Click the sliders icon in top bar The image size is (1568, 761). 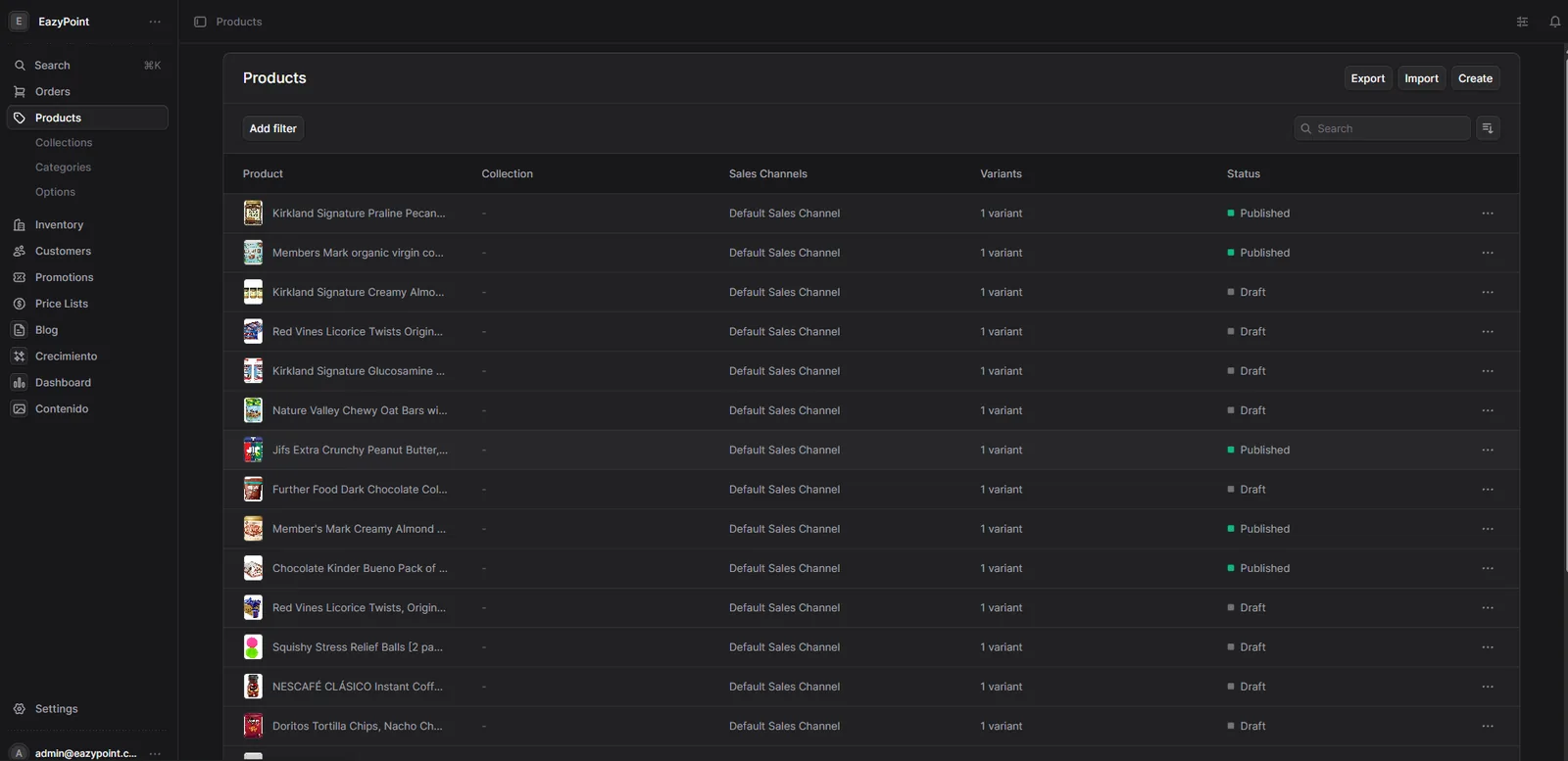point(1522,22)
